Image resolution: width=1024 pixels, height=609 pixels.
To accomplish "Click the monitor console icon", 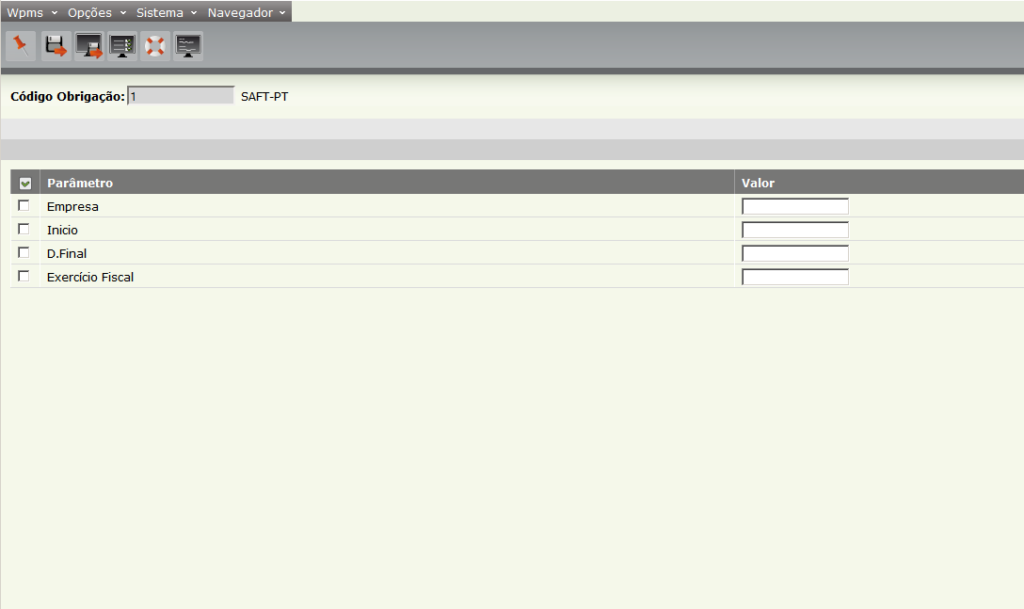I will click(x=188, y=46).
